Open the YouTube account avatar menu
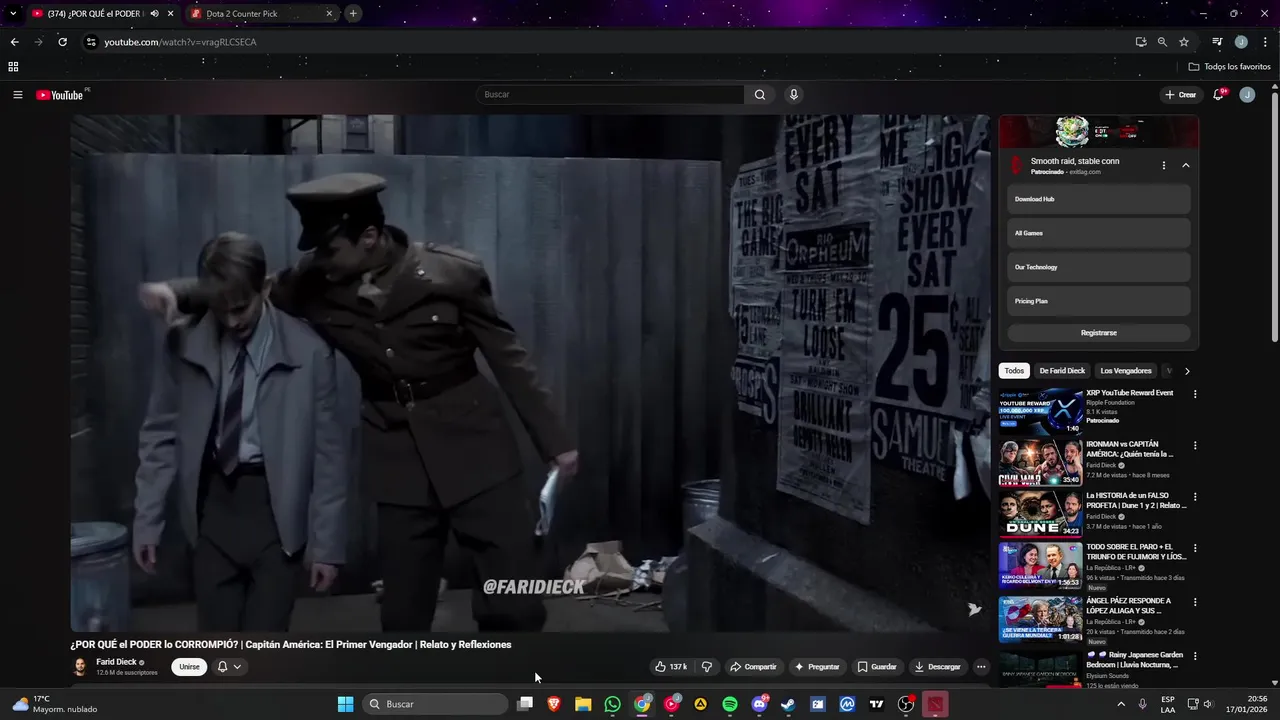 tap(1247, 95)
